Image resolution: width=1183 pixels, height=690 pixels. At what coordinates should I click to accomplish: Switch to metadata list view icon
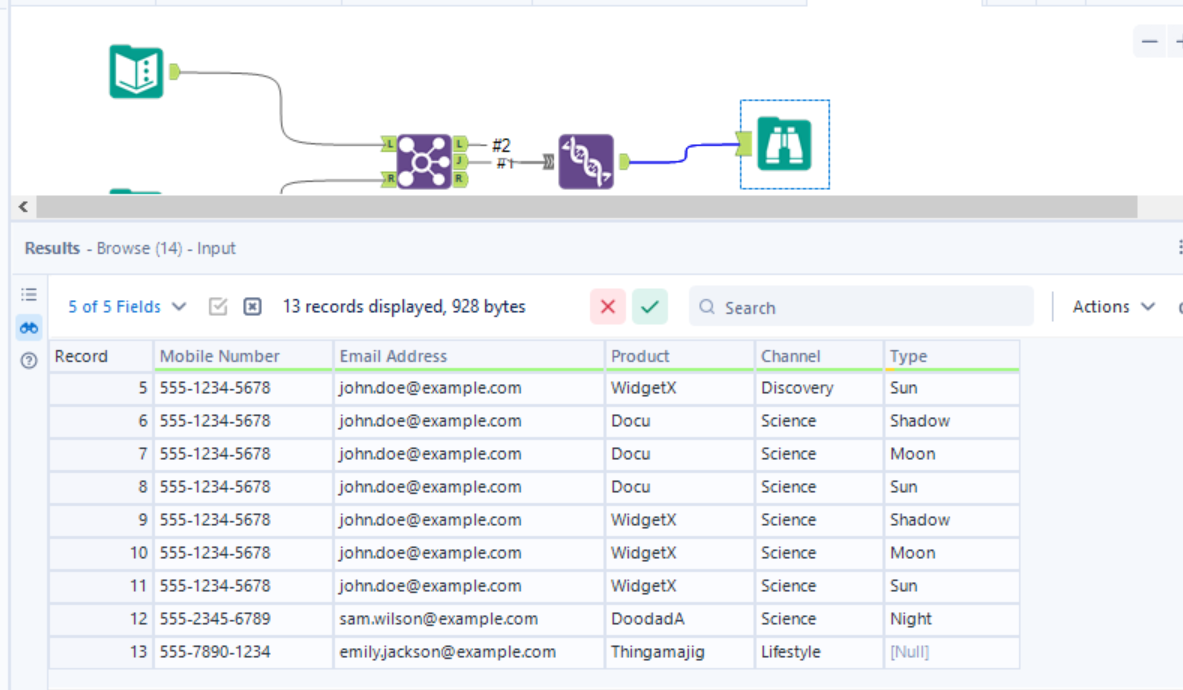point(29,294)
